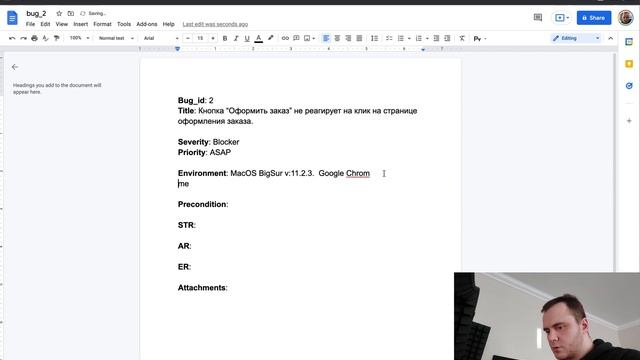The image size is (640, 360).
Task: Open the input tools dropdown
Action: point(480,39)
